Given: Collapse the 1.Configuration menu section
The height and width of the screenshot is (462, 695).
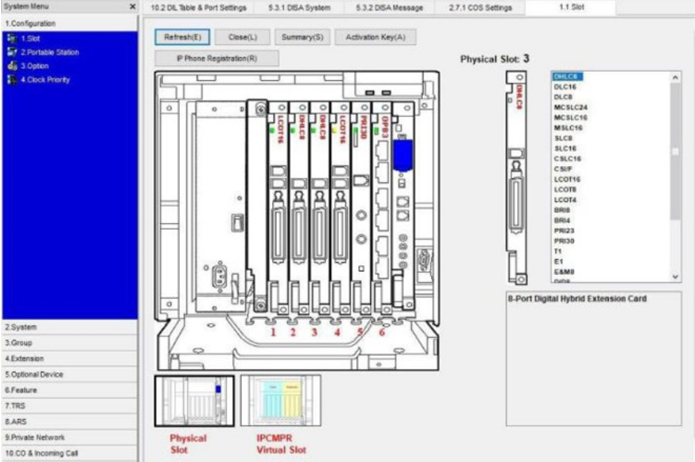Looking at the screenshot, I should tap(70, 23).
